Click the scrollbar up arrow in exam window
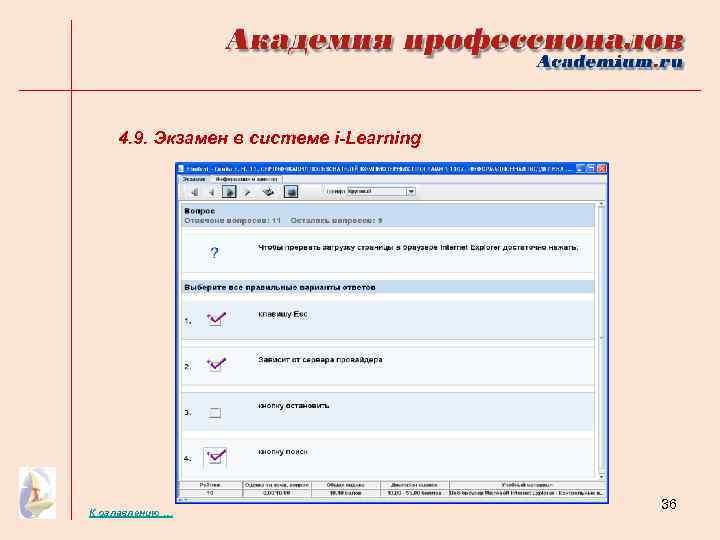720x540 pixels. 601,204
